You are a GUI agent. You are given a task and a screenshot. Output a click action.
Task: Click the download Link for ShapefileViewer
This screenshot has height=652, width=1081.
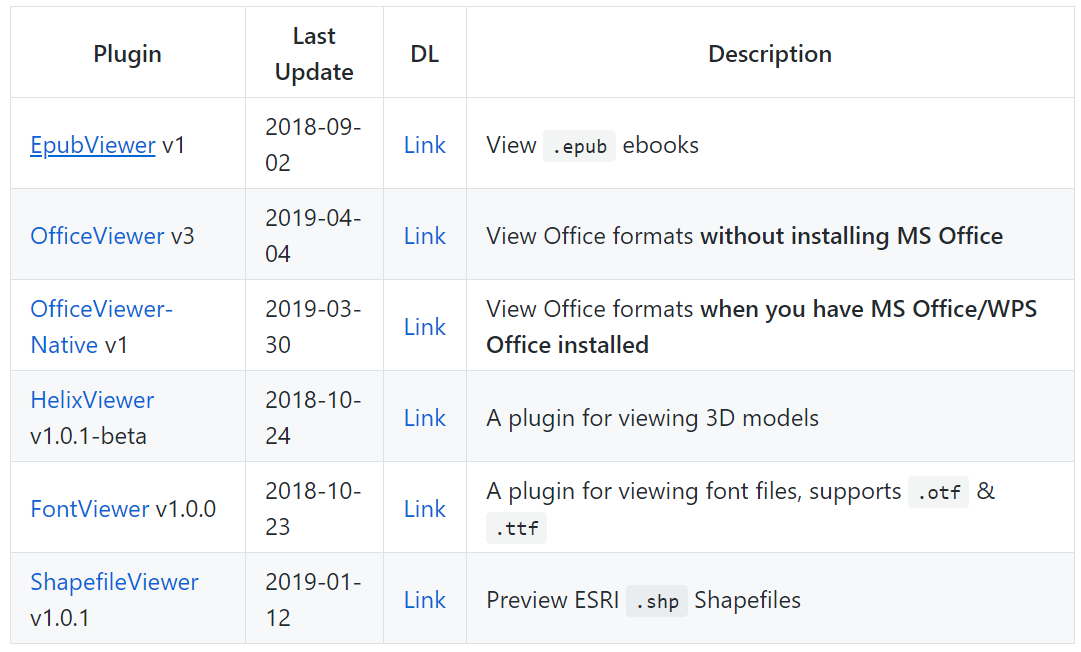tap(425, 600)
